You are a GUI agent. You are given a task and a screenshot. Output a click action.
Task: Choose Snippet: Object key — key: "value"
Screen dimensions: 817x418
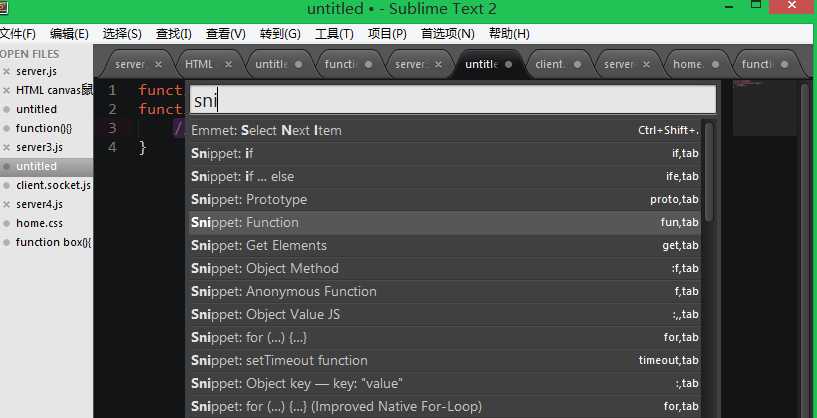tap(444, 384)
